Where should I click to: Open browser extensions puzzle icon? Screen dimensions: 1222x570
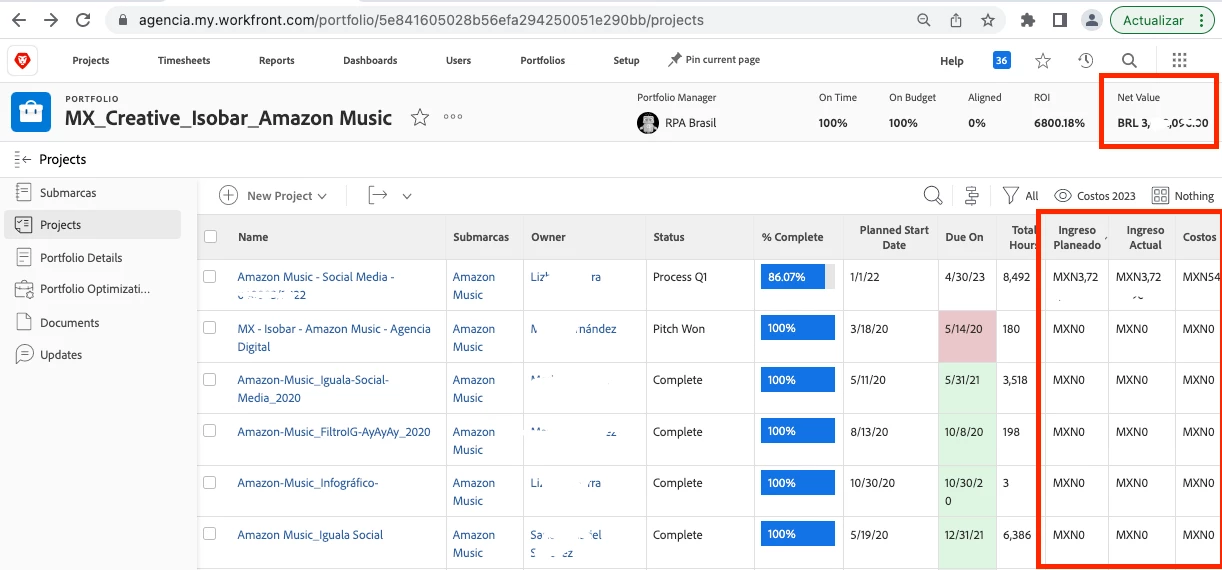1028,20
